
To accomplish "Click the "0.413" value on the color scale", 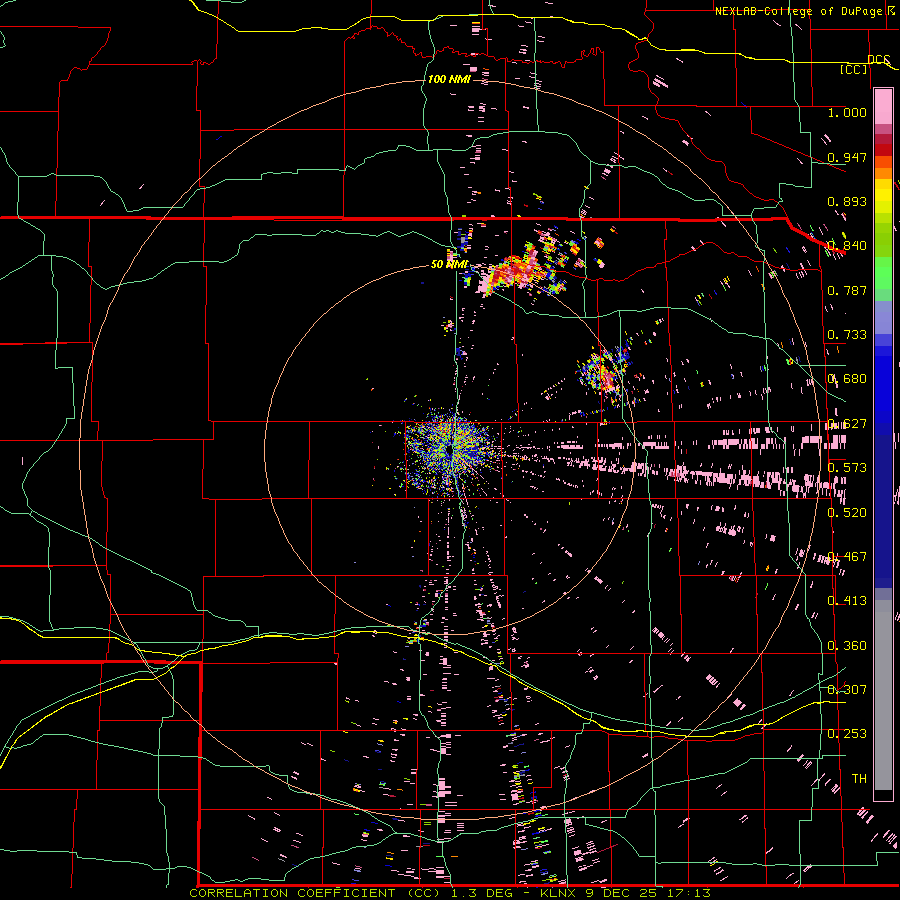I will 847,601.
